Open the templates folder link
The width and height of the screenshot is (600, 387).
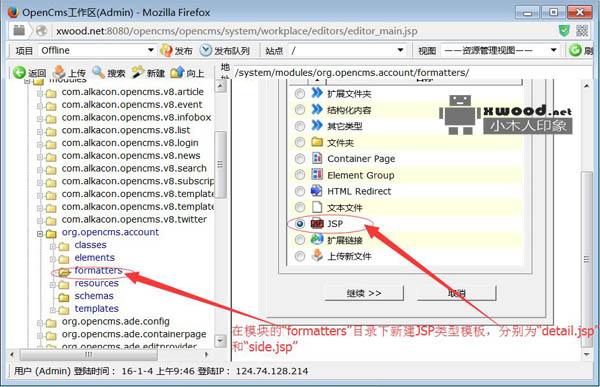coord(96,309)
